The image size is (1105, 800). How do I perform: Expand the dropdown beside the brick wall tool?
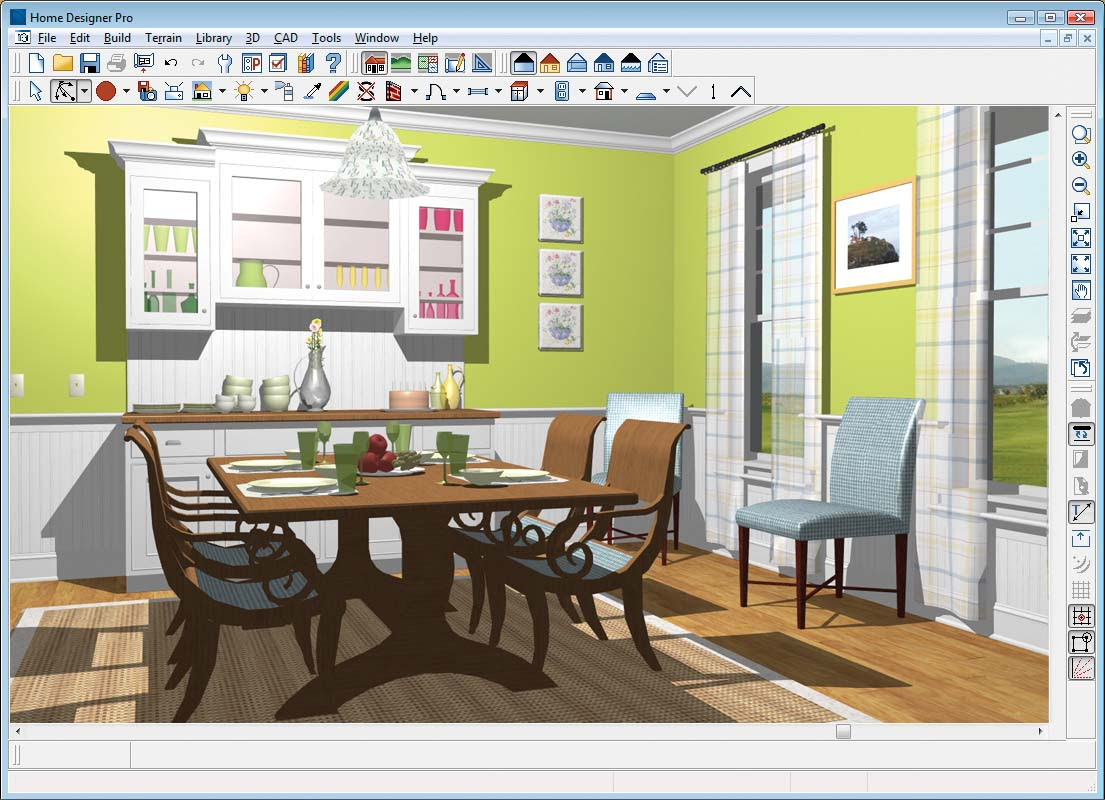coord(414,92)
